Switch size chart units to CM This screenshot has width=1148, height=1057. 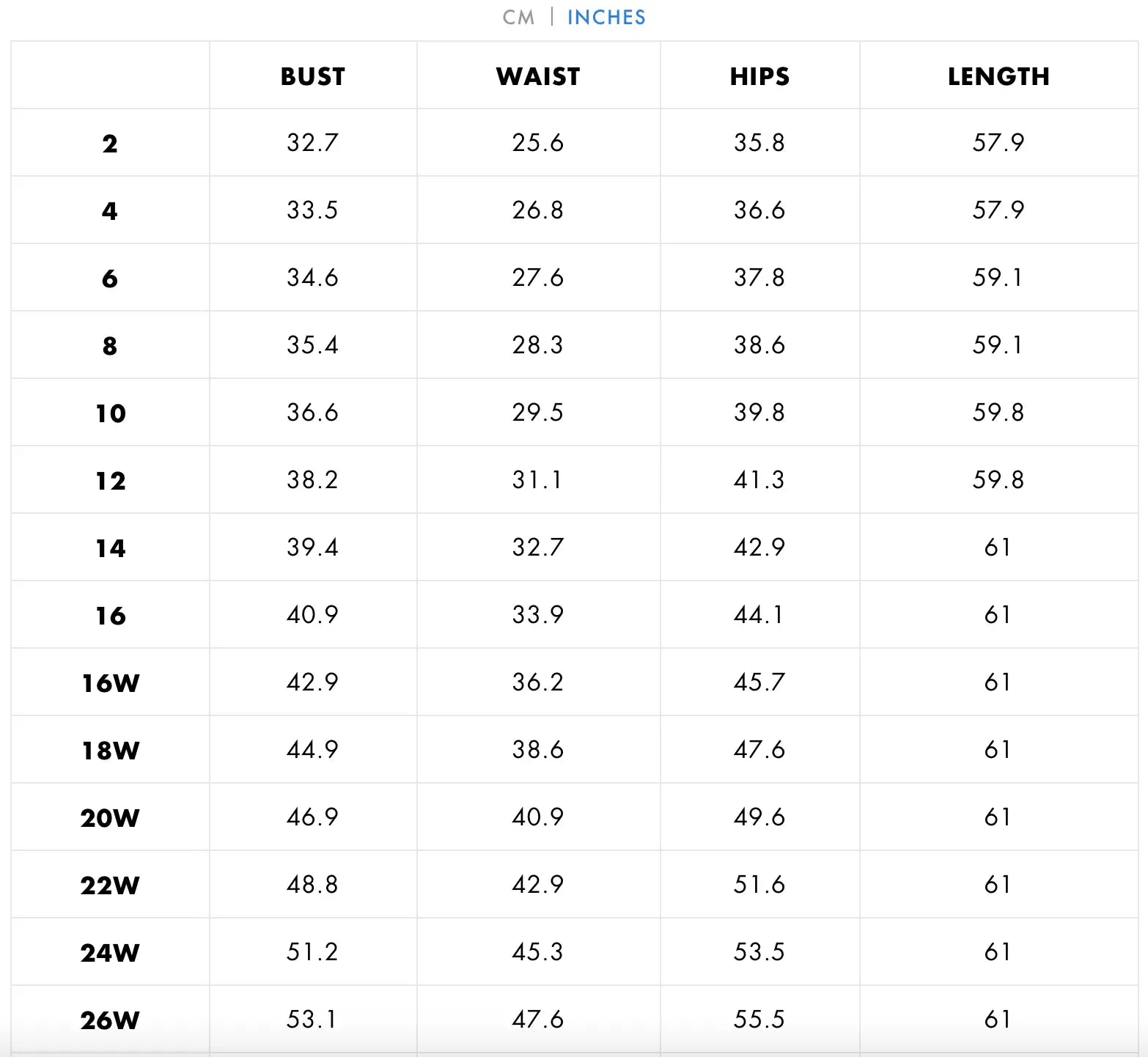pos(518,18)
